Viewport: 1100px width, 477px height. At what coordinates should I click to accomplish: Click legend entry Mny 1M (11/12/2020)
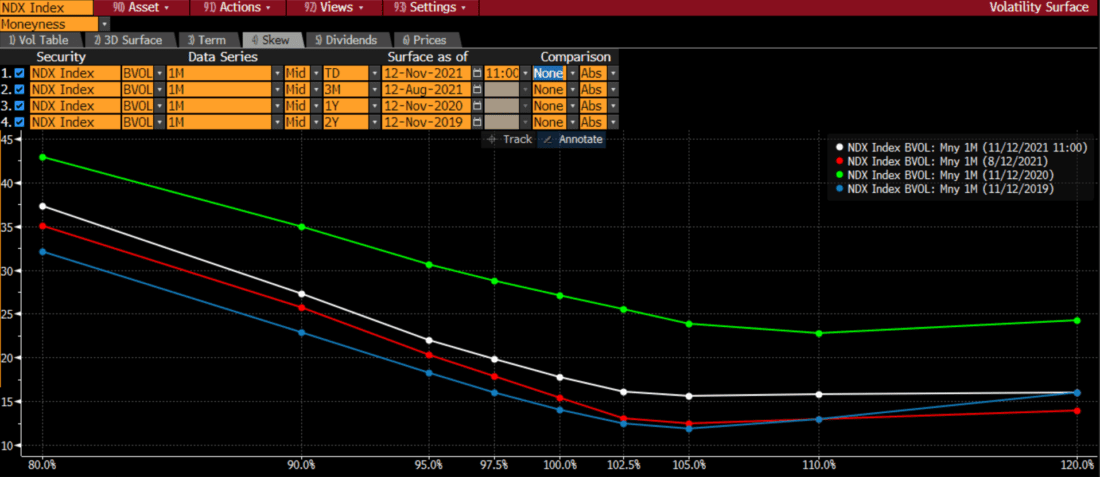tap(950, 175)
